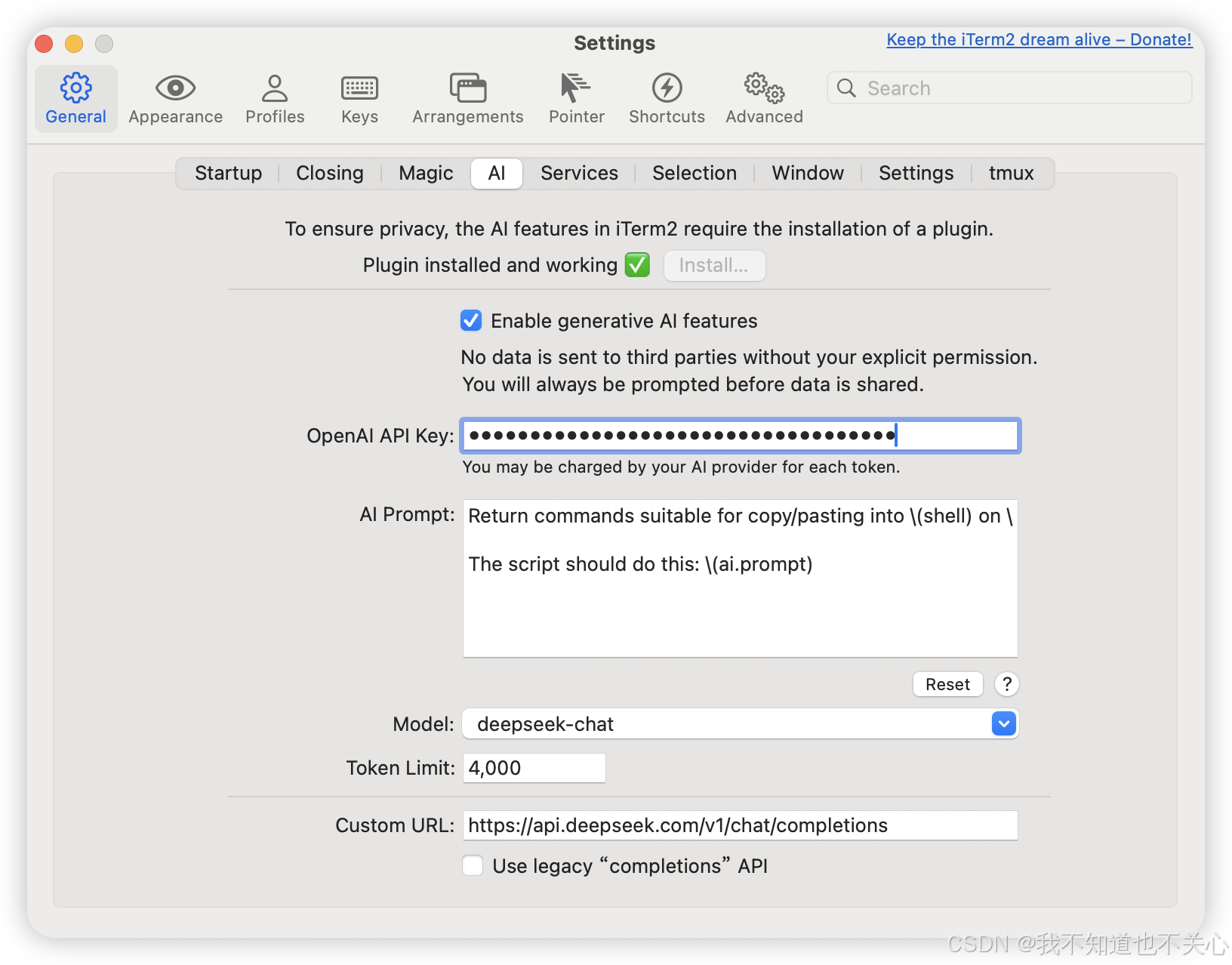Enable Use legacy completions API checkbox
Viewport: 1232px width, 965px height.
click(x=473, y=865)
